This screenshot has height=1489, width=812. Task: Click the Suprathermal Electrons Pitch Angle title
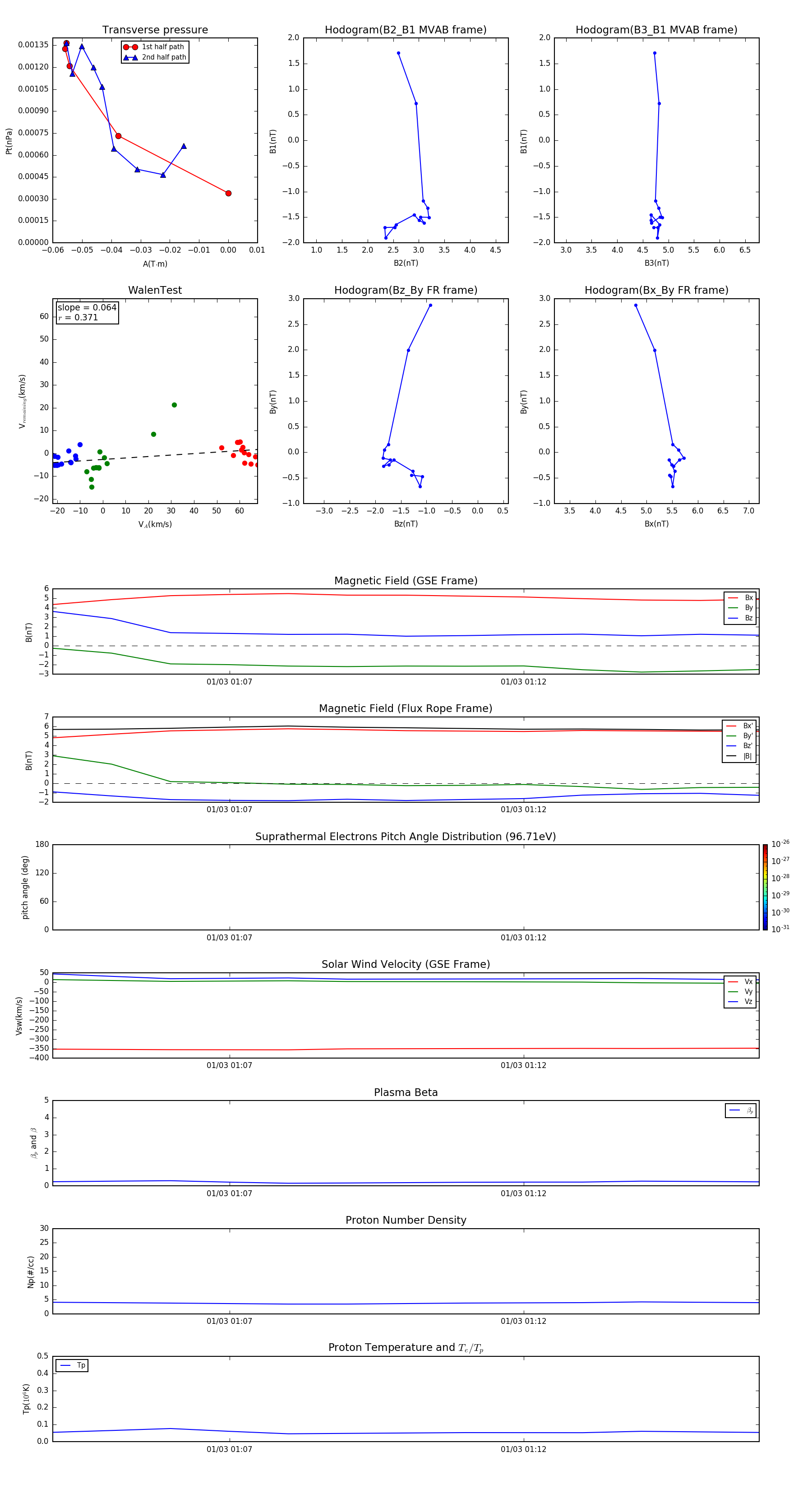coord(406,837)
